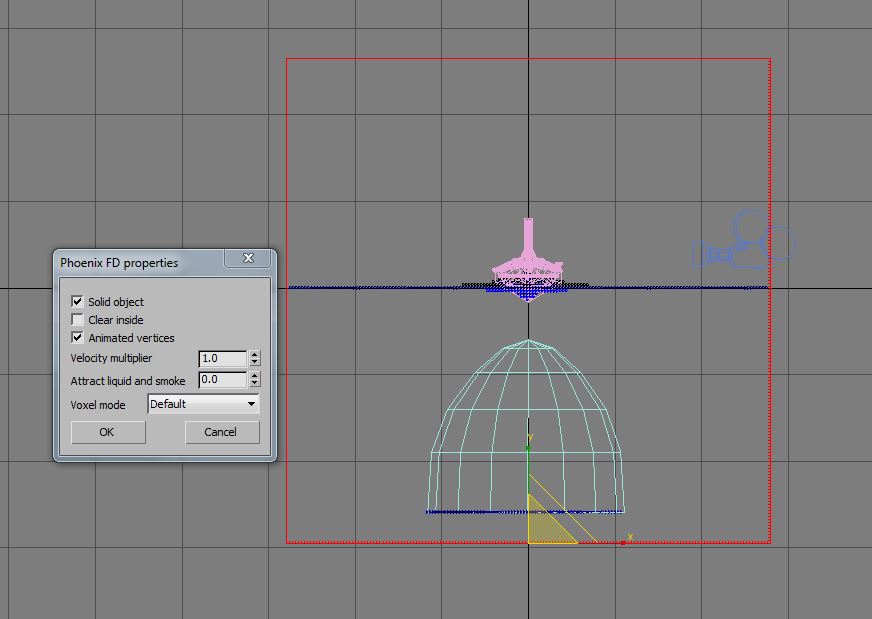872x619 pixels.
Task: Click the Attract liquid and smoke spinner arrows
Action: coord(255,380)
